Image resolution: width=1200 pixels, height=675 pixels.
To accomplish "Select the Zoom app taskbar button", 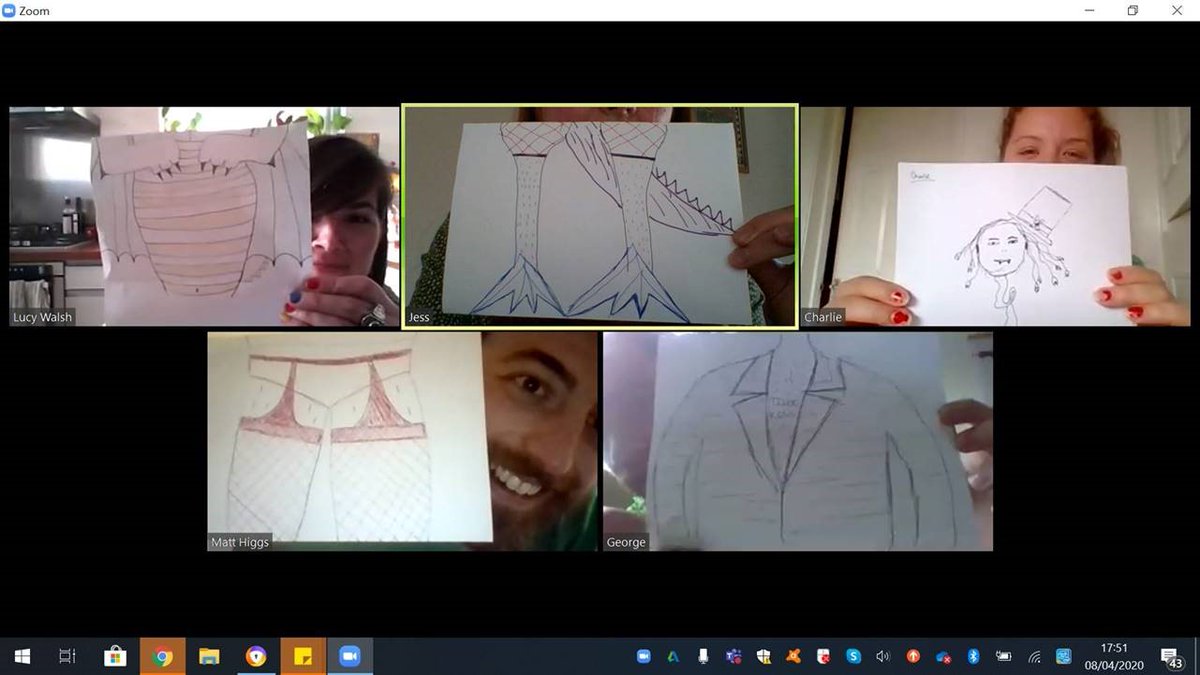I will point(350,656).
